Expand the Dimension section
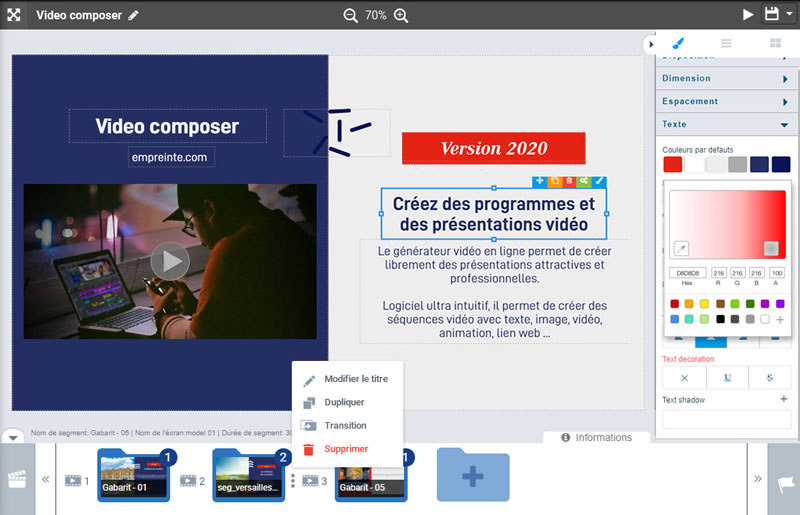The width and height of the screenshot is (800, 515). (x=726, y=78)
